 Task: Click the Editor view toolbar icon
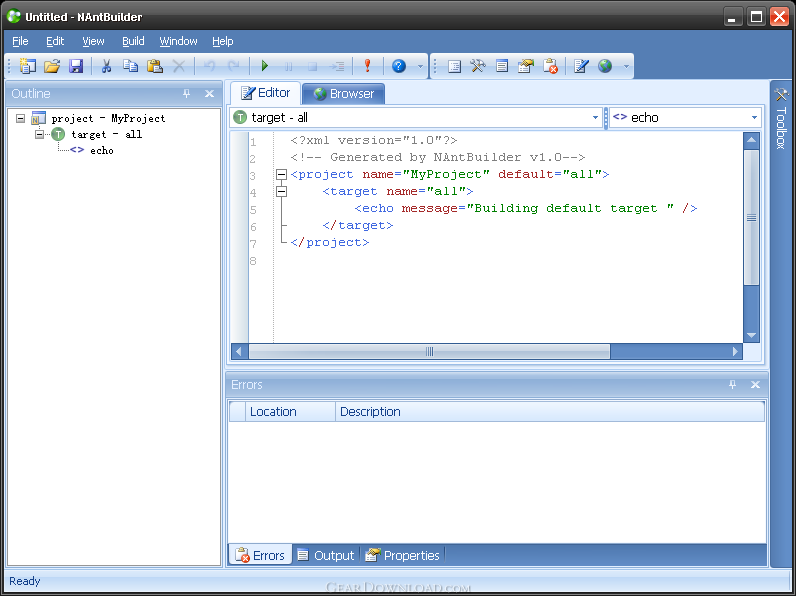[581, 66]
